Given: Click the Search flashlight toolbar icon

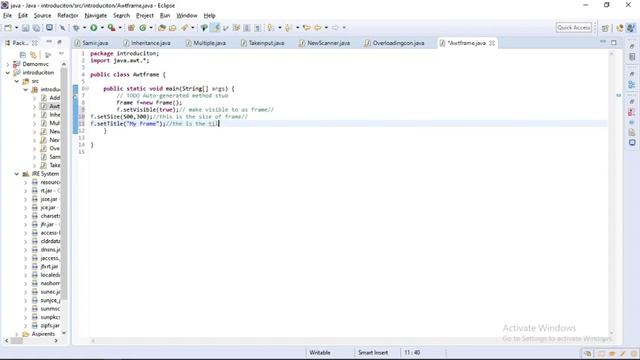Looking at the screenshot, I should (x=184, y=28).
